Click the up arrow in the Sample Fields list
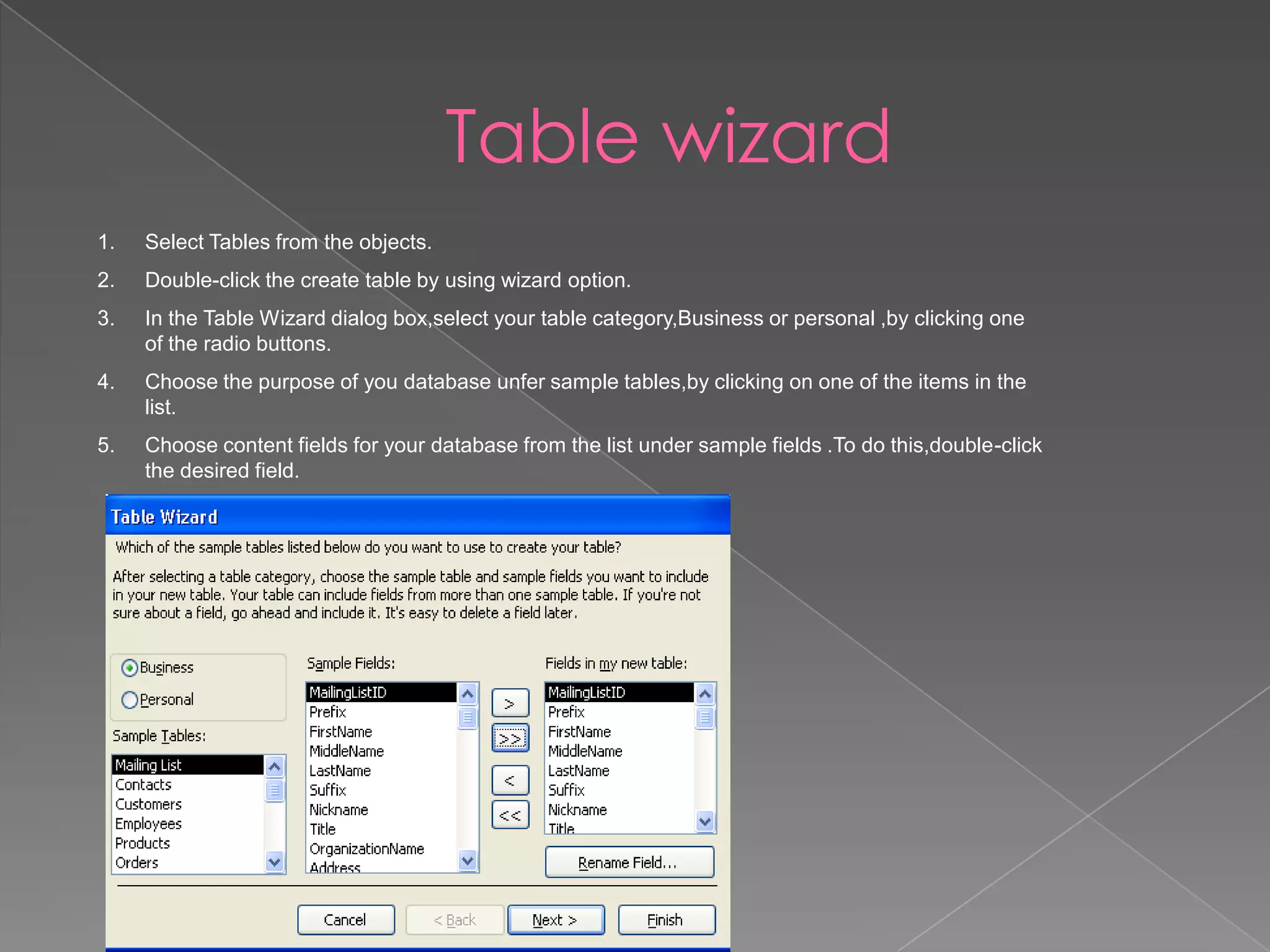Screen dimensions: 1270x952 [468, 694]
